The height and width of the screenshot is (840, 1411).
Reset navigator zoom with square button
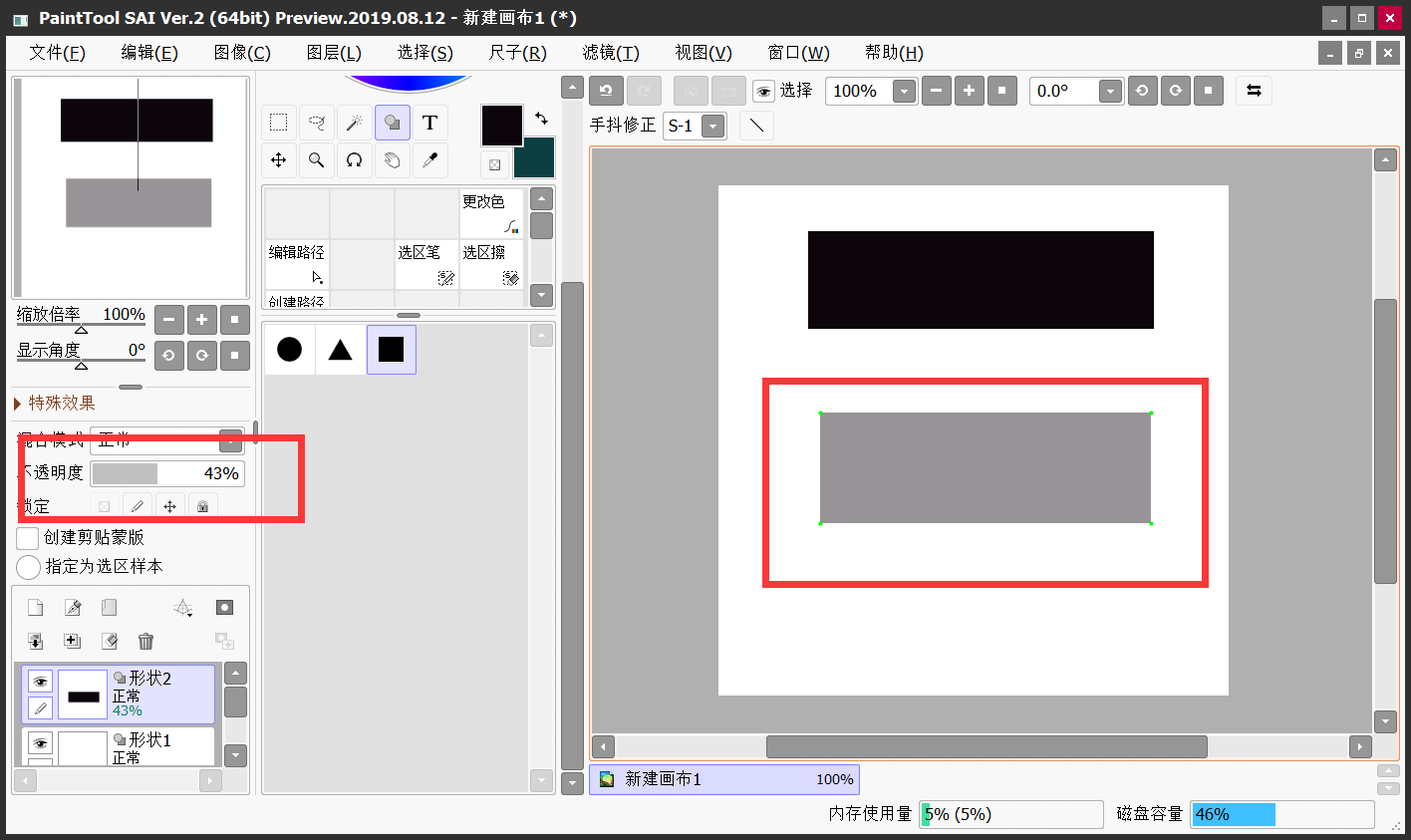pos(234,320)
